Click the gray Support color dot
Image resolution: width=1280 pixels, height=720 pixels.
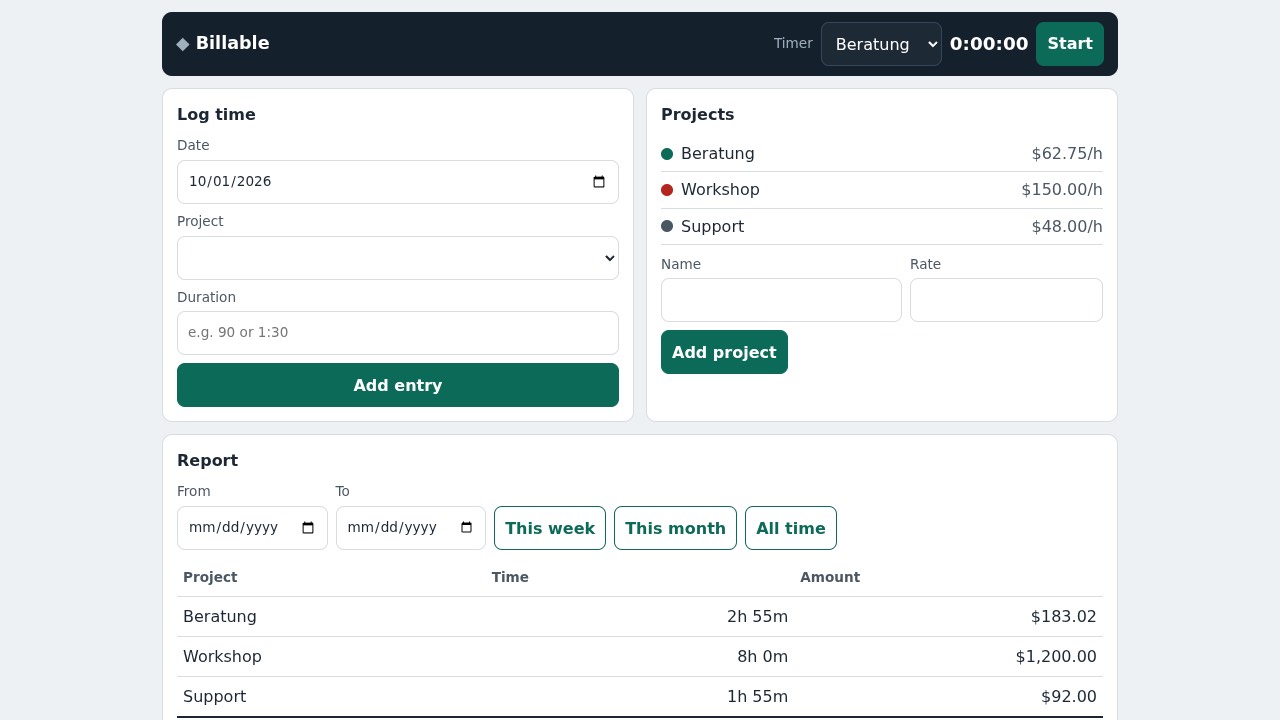667,227
